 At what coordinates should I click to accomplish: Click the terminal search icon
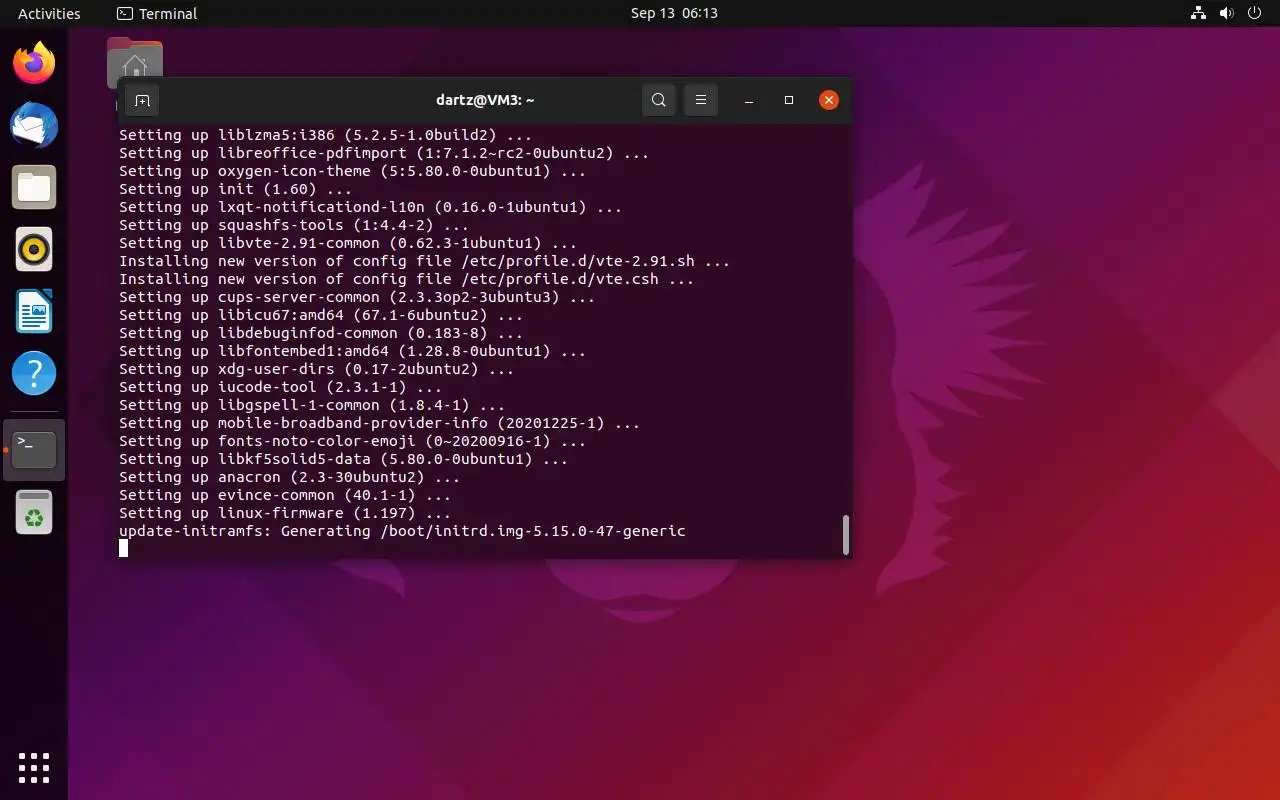click(658, 100)
